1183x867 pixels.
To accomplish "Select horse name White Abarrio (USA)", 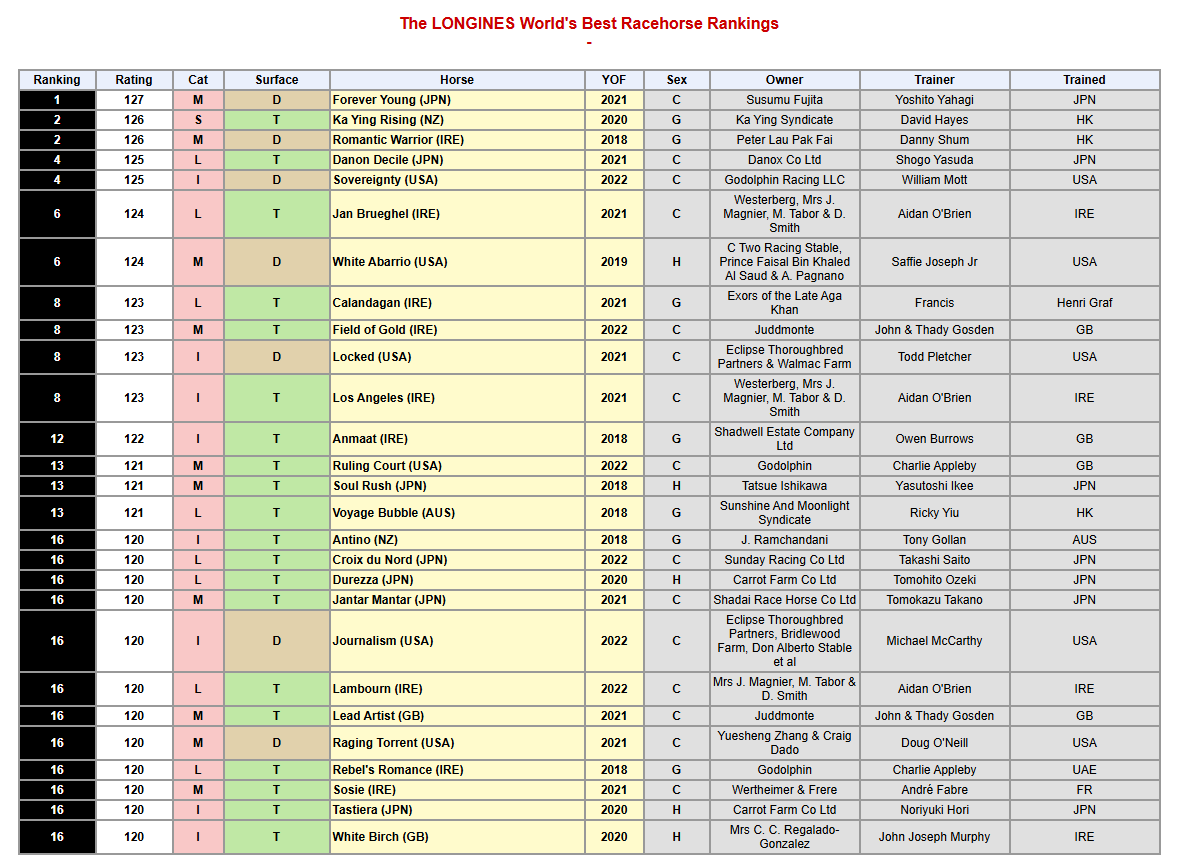I will [x=390, y=262].
